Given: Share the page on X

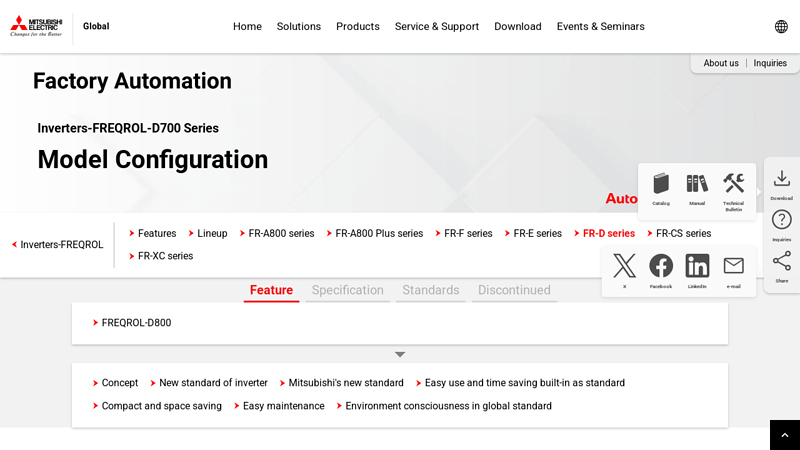Looking at the screenshot, I should (x=624, y=267).
